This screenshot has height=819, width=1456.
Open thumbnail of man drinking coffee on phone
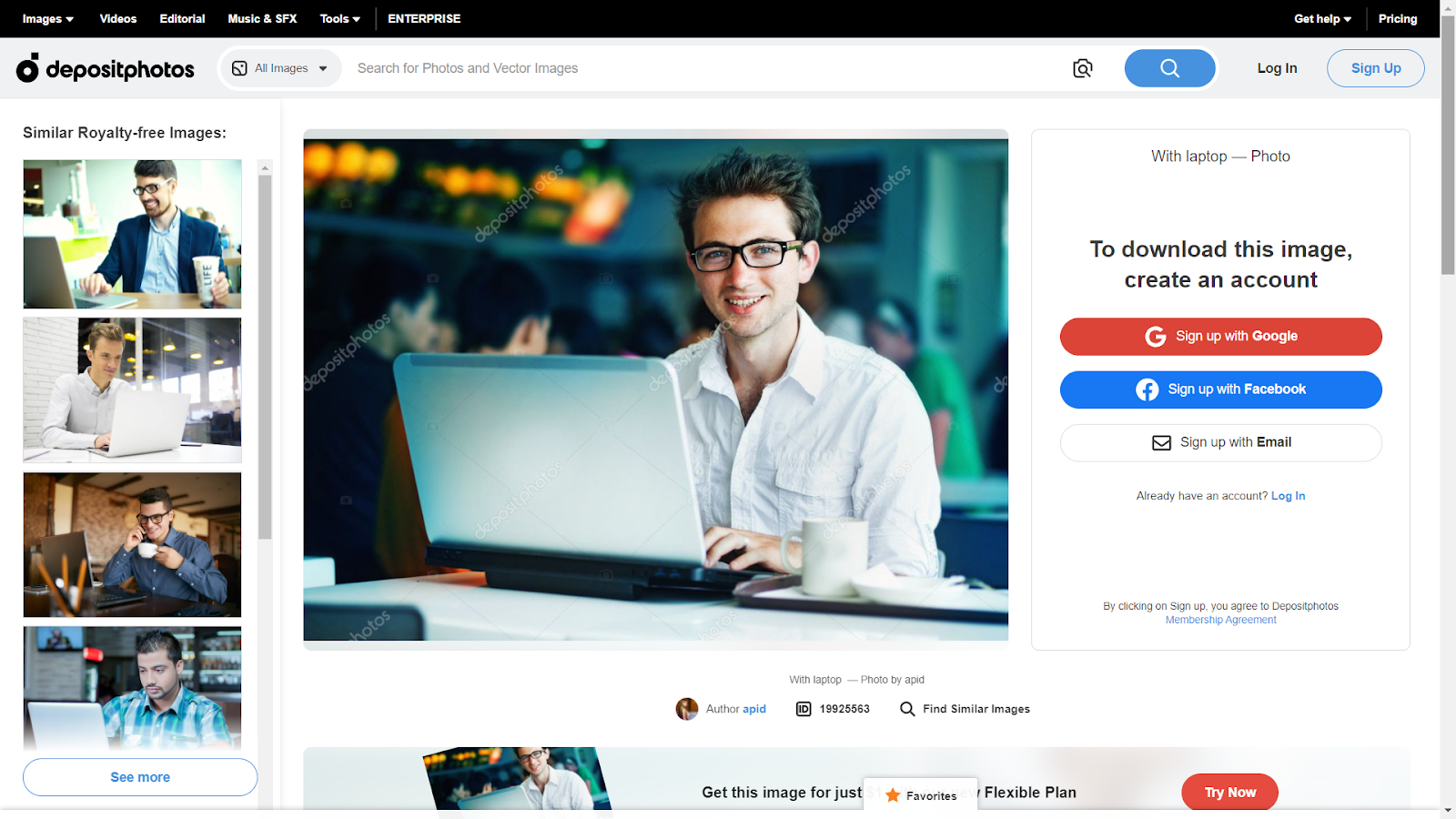pyautogui.click(x=133, y=545)
